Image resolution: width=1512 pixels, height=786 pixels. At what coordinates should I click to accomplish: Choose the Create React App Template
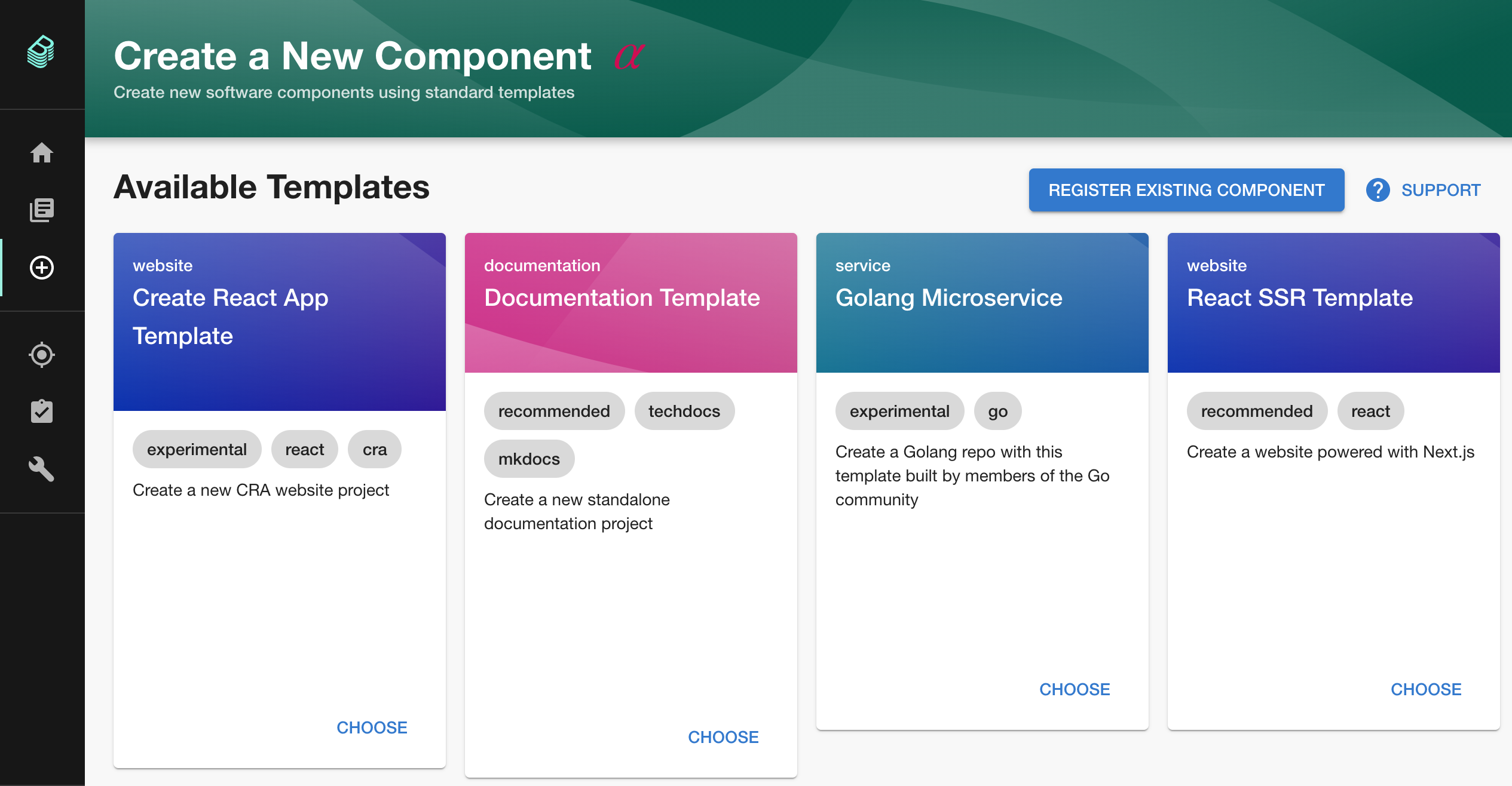372,727
